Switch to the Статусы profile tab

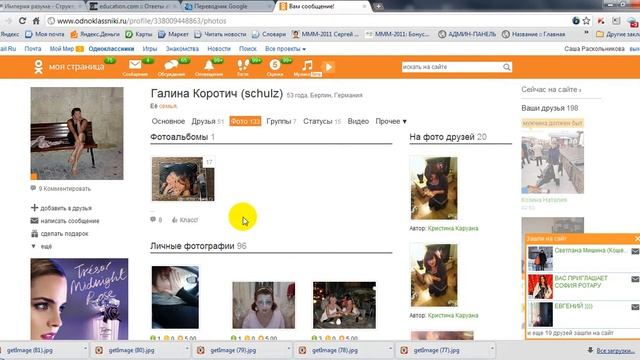(322, 121)
